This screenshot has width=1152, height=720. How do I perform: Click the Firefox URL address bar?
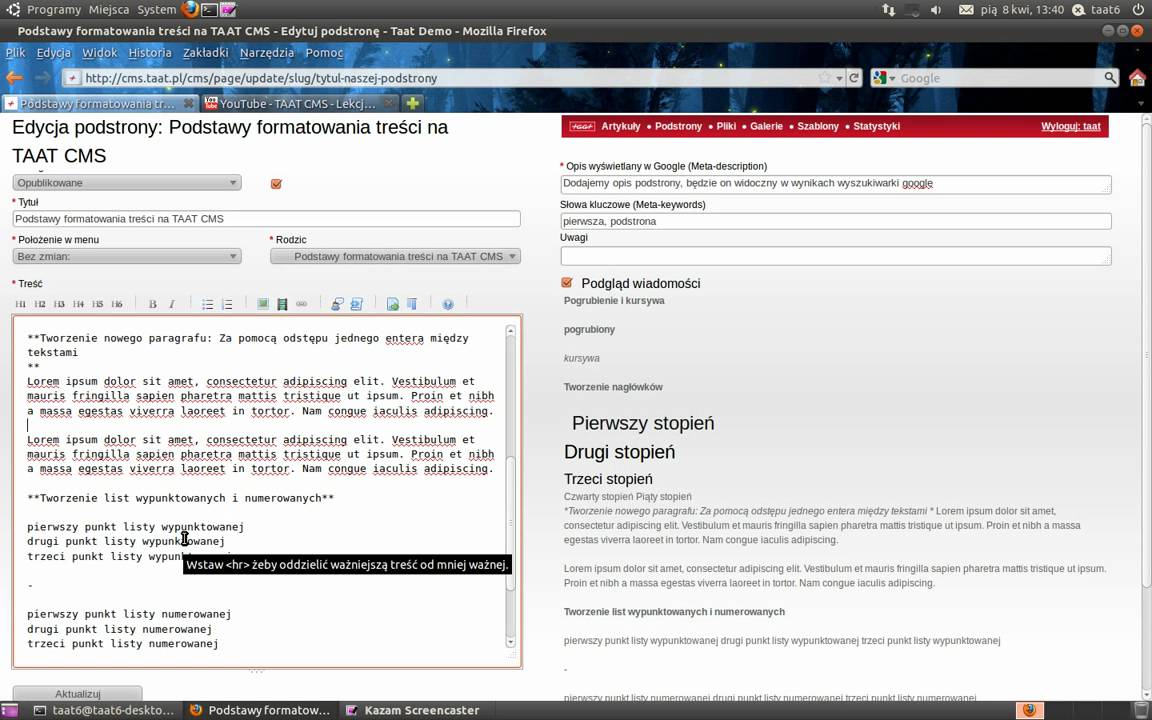(x=441, y=78)
